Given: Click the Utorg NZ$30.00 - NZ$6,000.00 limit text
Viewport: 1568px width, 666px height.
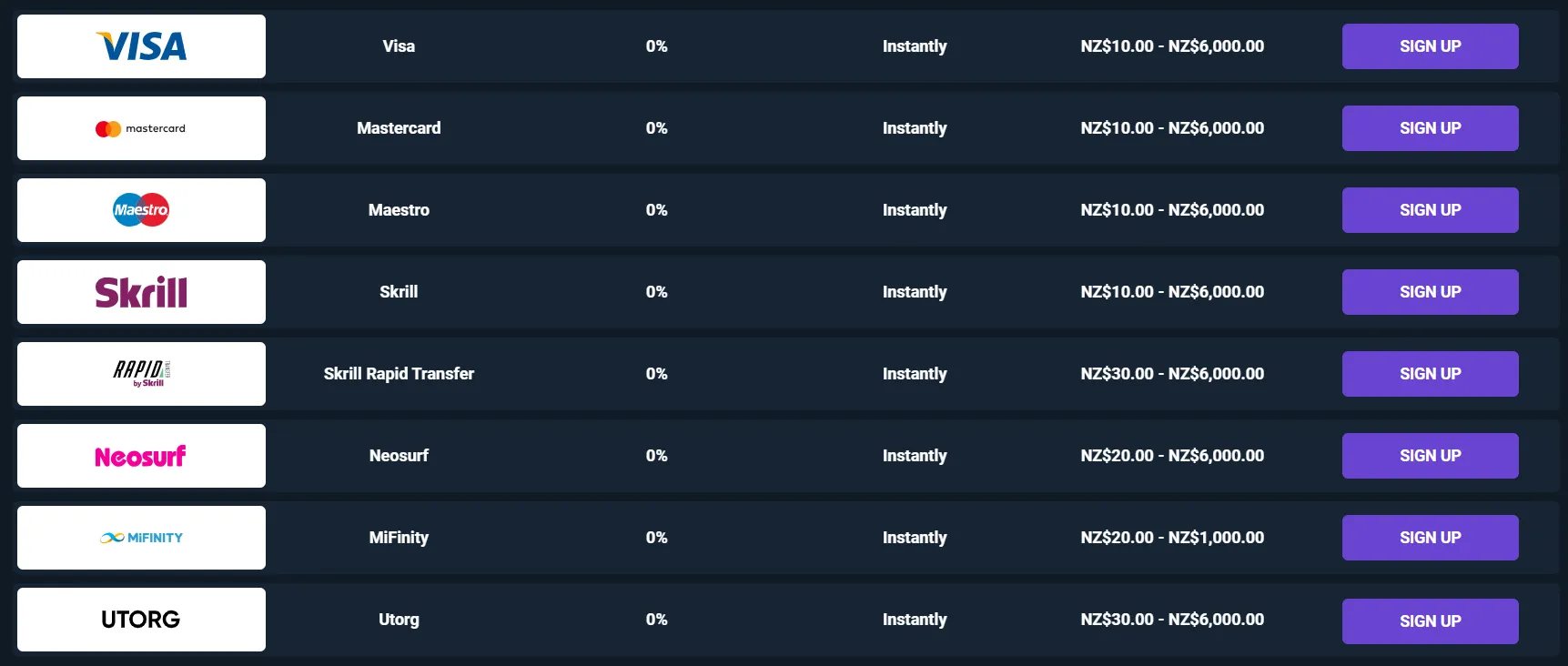Looking at the screenshot, I should [1172, 620].
